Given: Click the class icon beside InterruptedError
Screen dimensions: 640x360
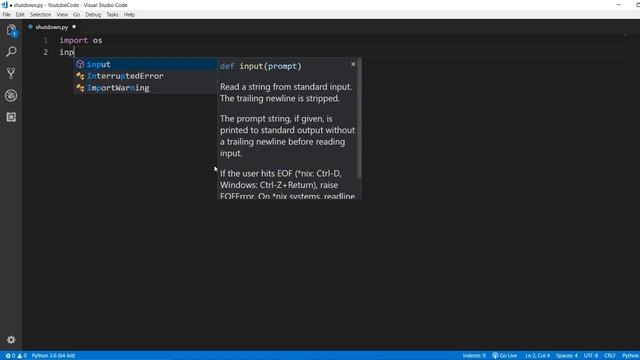Looking at the screenshot, I should tap(80, 76).
